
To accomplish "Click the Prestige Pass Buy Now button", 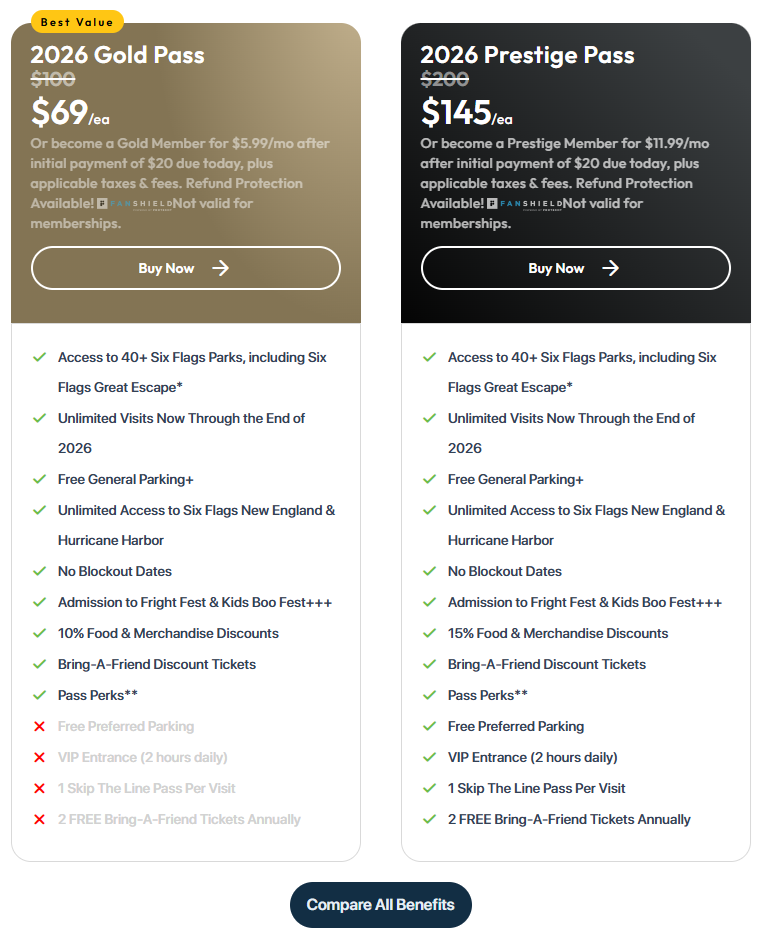I will click(575, 268).
